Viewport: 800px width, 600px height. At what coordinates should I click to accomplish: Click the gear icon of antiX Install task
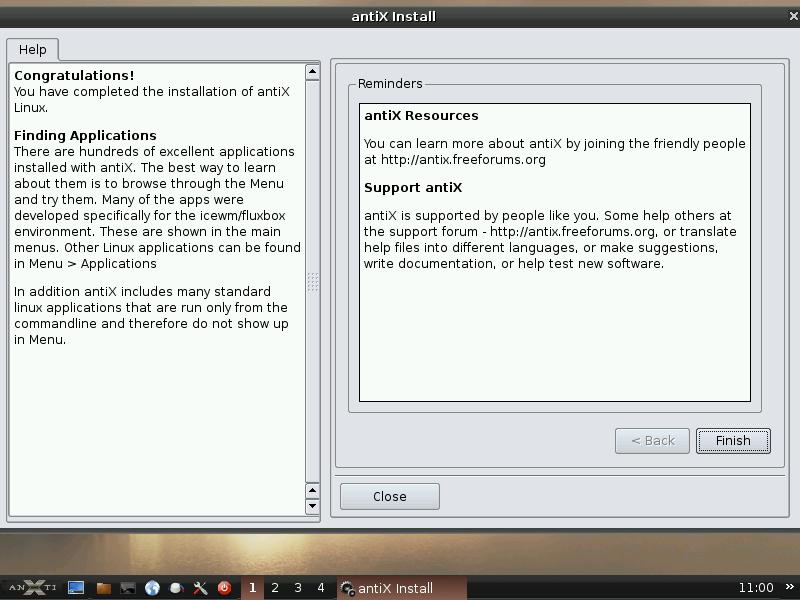click(x=347, y=588)
